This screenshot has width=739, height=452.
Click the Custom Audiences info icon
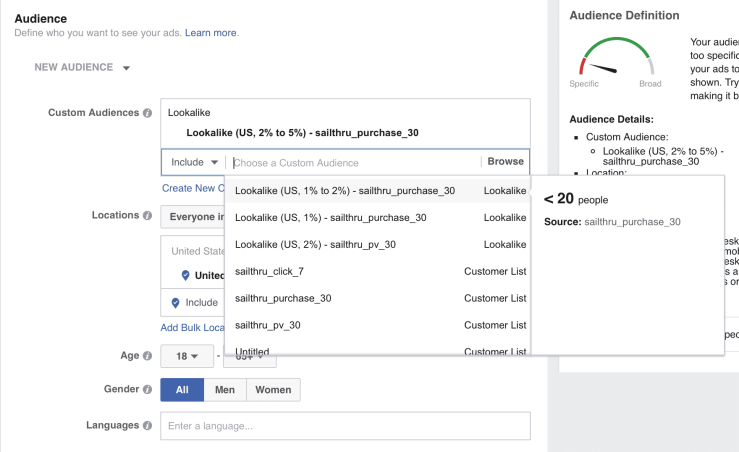click(x=148, y=113)
